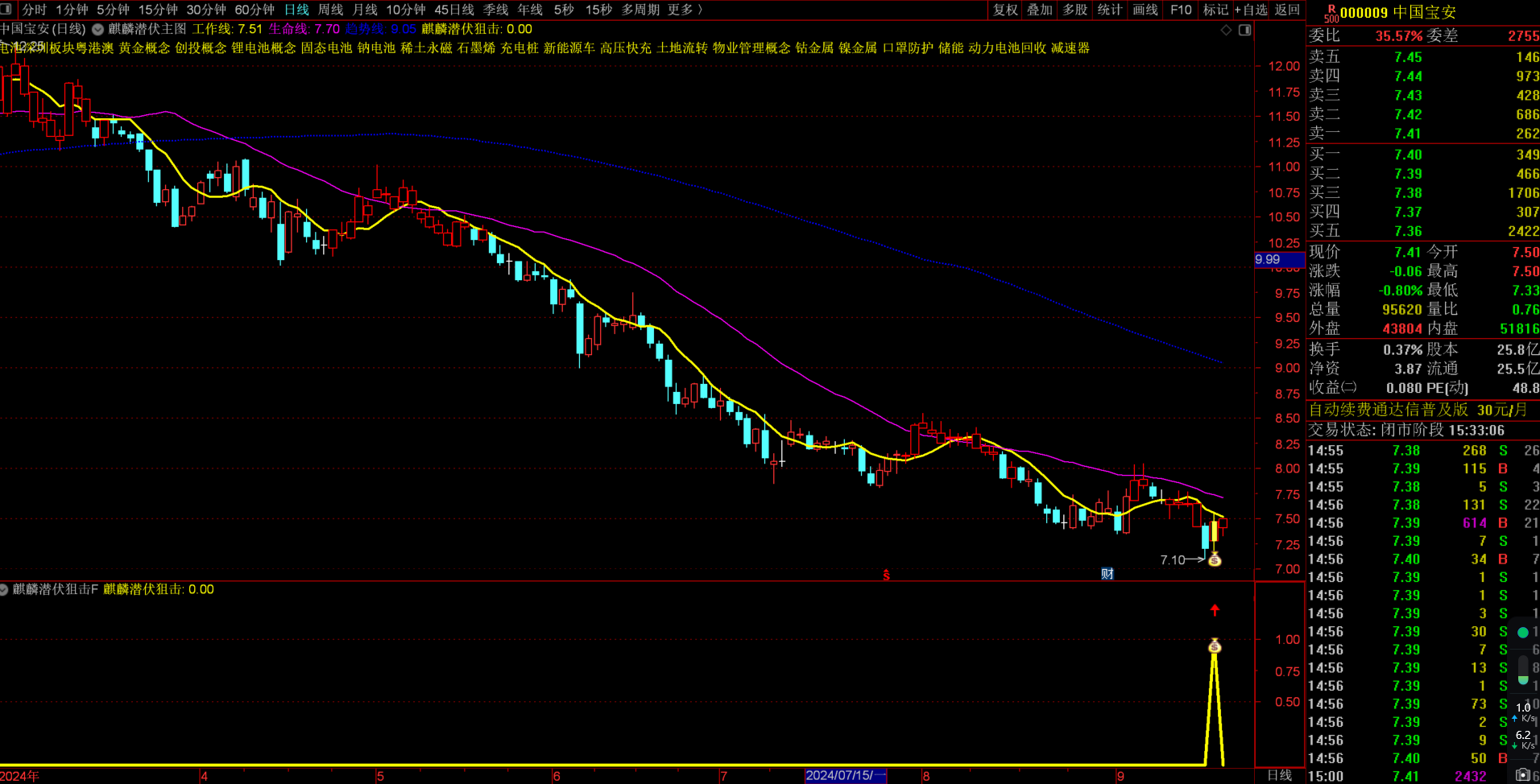Open the 画线 drawing tools
Image resolution: width=1540 pixels, height=784 pixels.
click(1145, 10)
